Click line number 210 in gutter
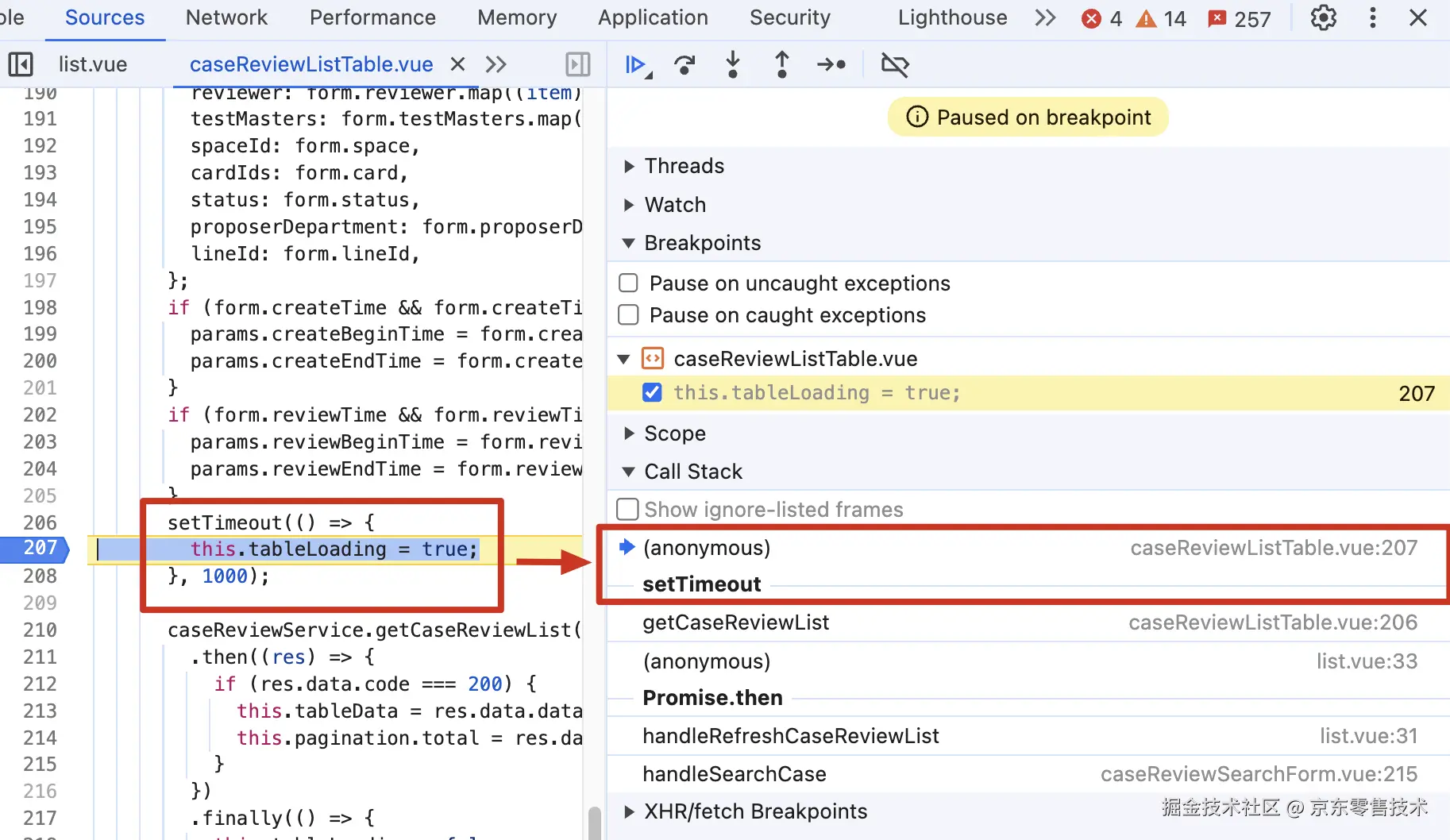Viewport: 1450px width, 840px height. [40, 630]
